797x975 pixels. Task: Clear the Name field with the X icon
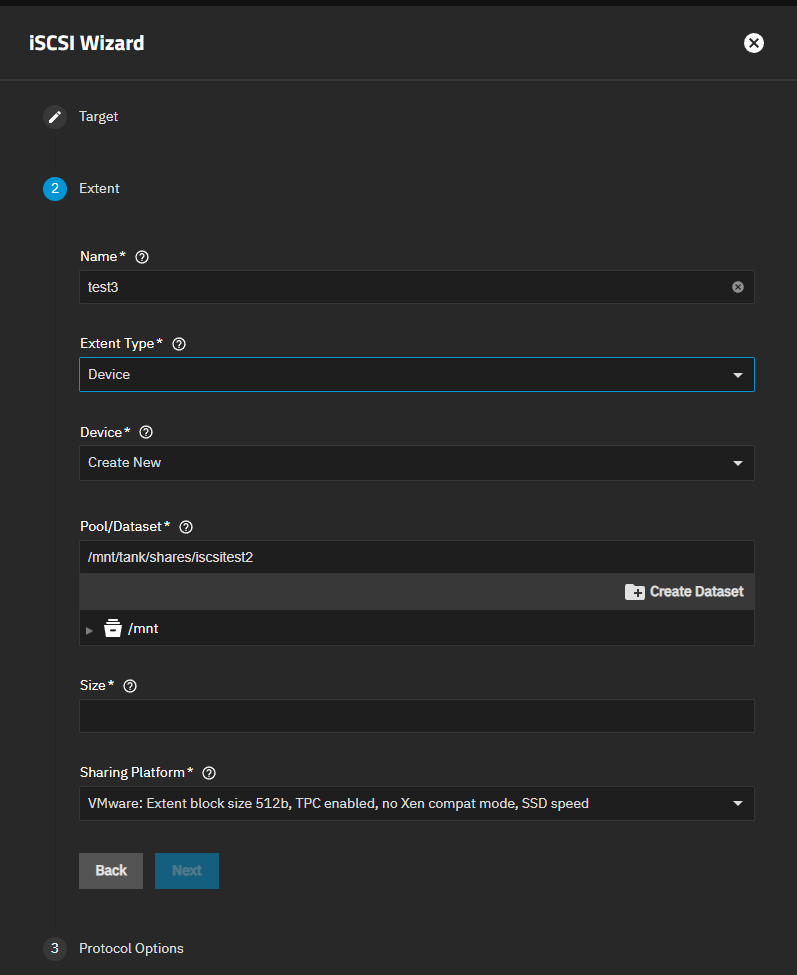738,287
